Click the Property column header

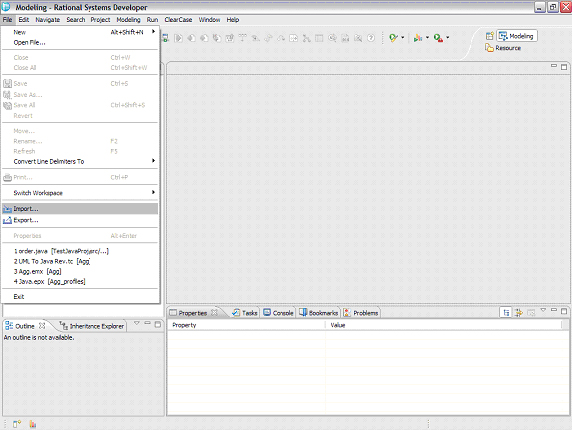[x=247, y=325]
